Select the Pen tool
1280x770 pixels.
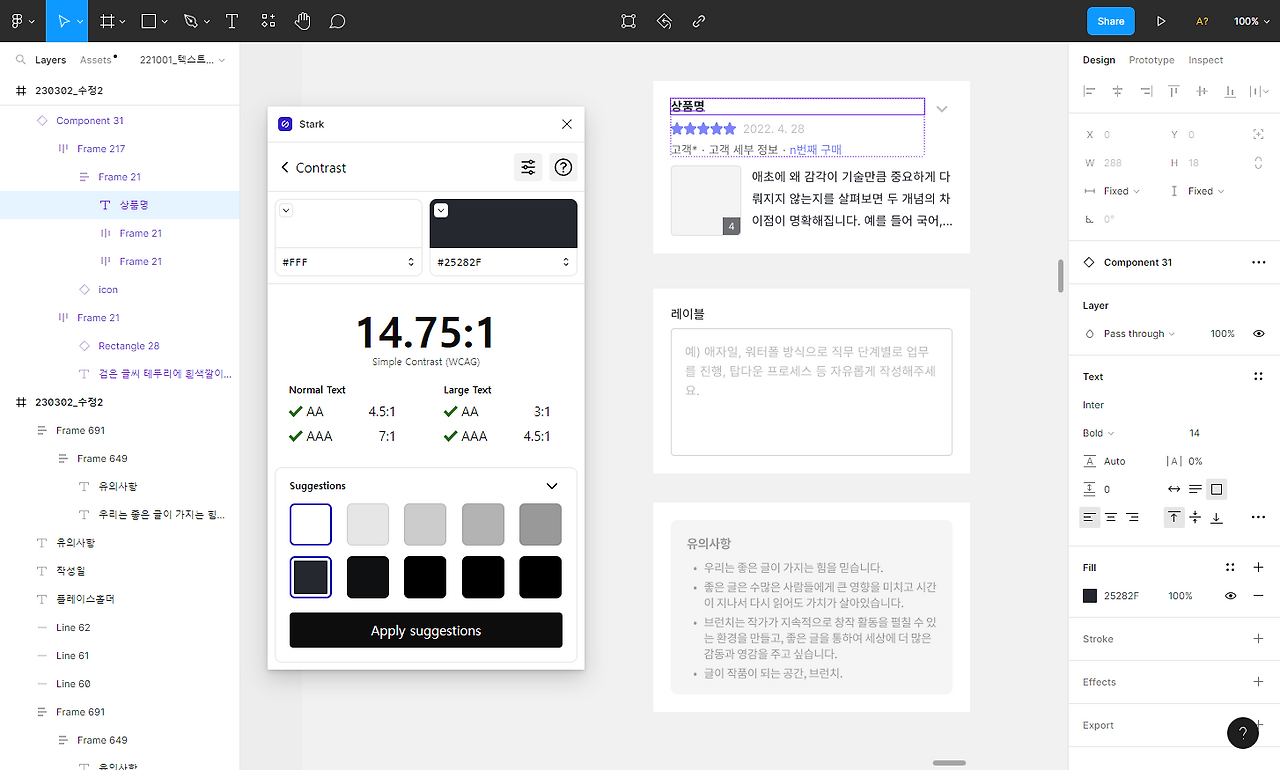coord(190,20)
